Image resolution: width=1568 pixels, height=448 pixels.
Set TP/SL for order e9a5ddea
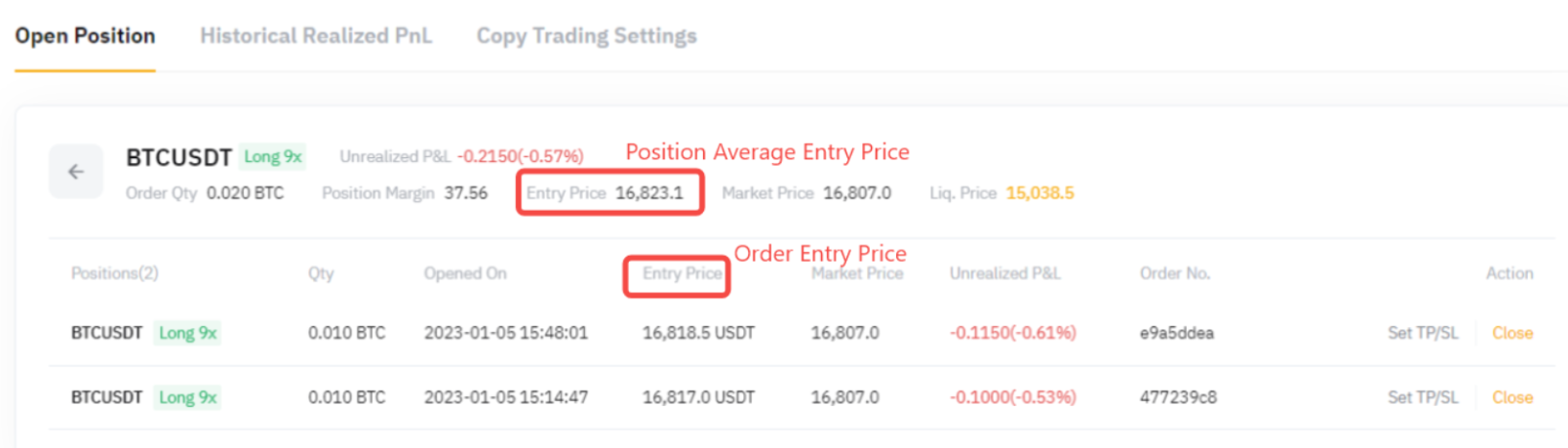[x=1423, y=333]
